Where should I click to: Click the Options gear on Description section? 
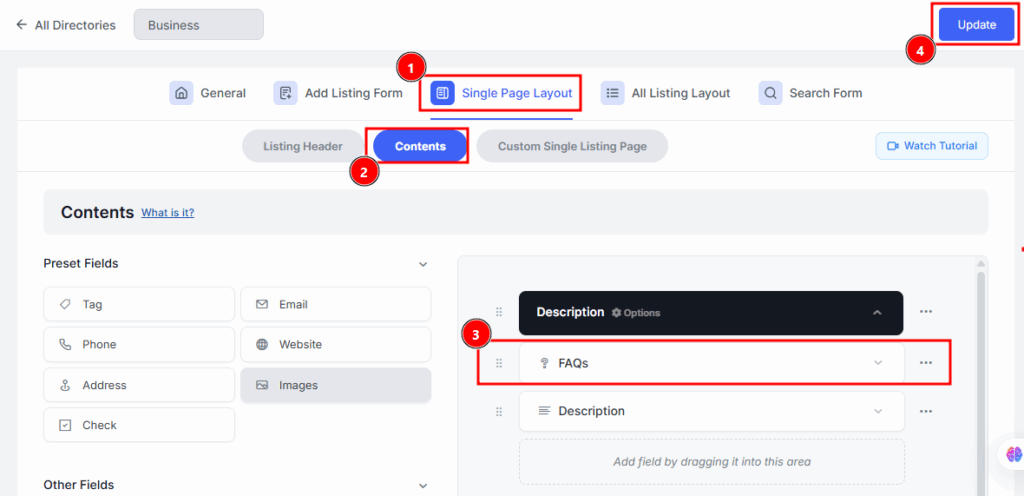coord(636,313)
